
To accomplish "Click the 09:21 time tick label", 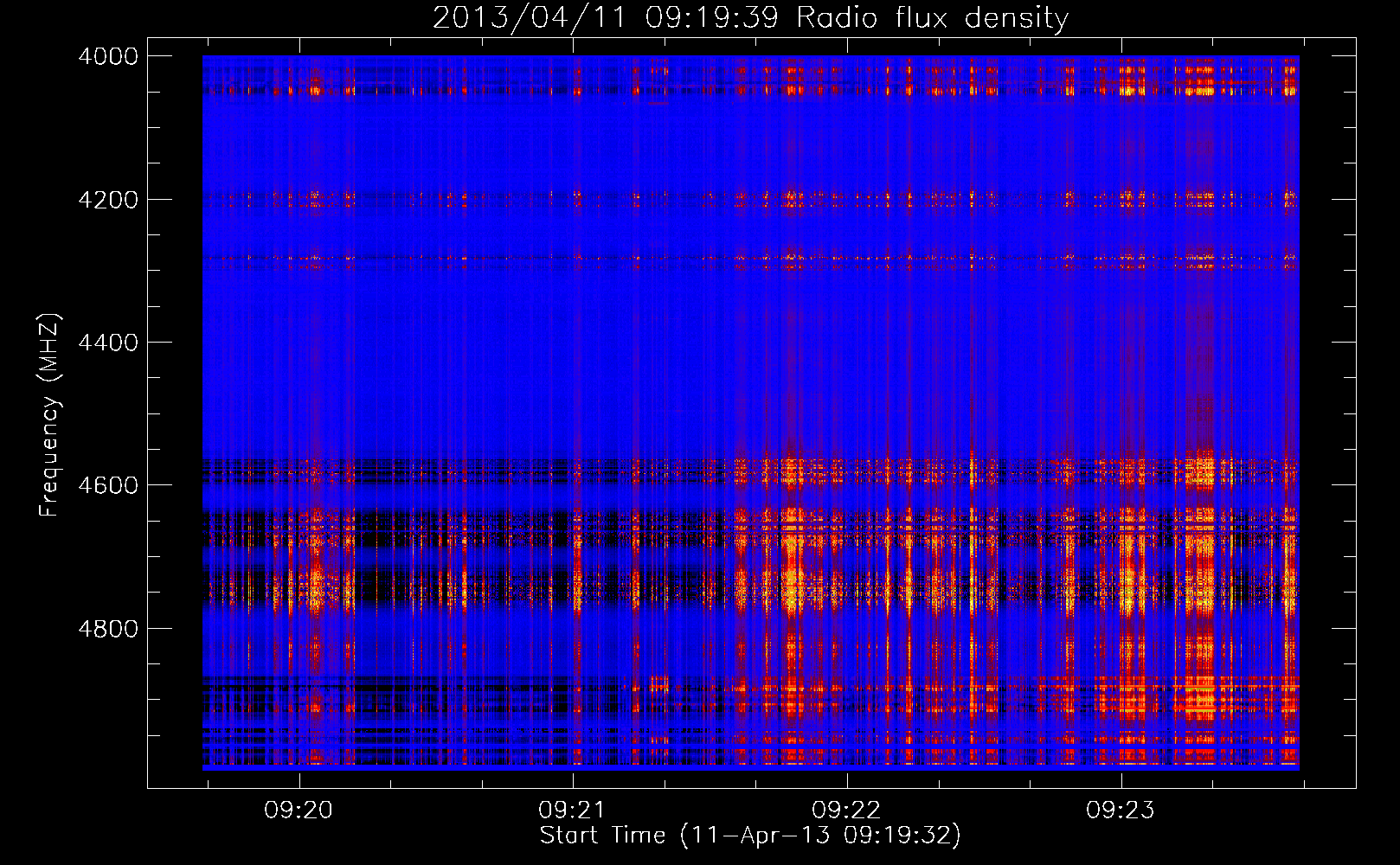I will coord(572,811).
